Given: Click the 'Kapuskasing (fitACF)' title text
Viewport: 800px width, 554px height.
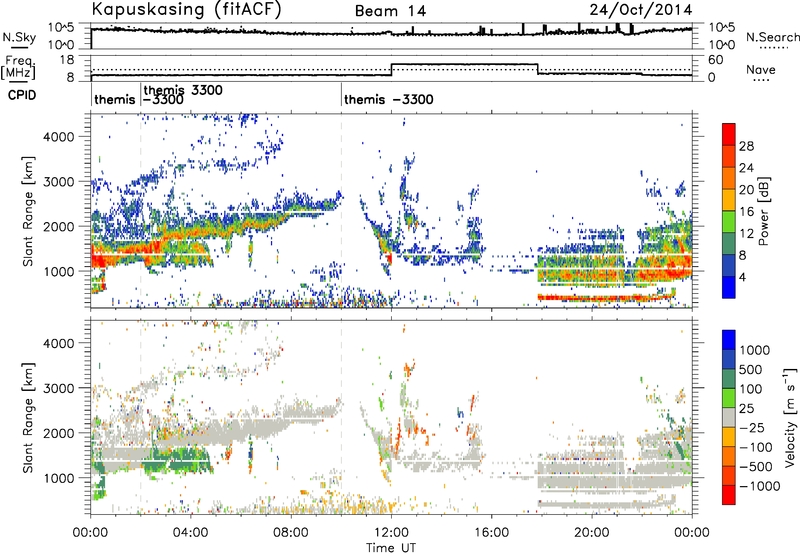Looking at the screenshot, I should pos(186,9).
